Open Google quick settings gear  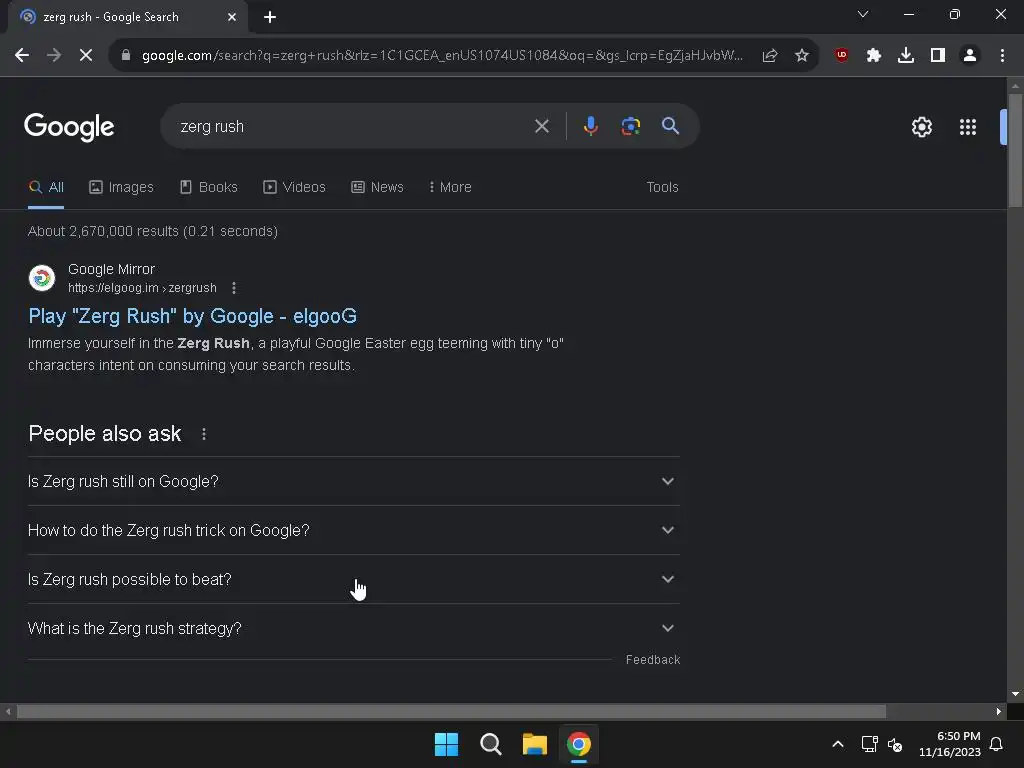click(921, 127)
